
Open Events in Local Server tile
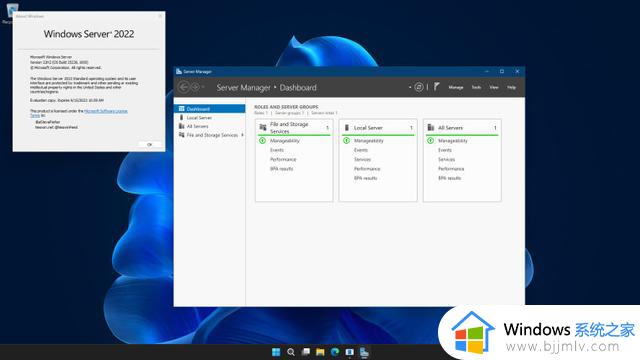[361, 150]
